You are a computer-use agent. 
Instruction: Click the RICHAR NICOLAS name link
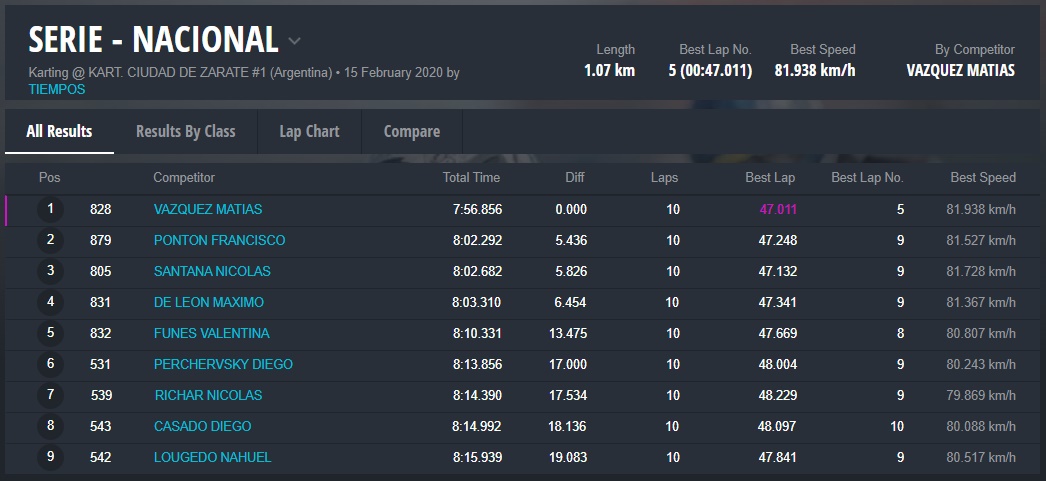208,395
